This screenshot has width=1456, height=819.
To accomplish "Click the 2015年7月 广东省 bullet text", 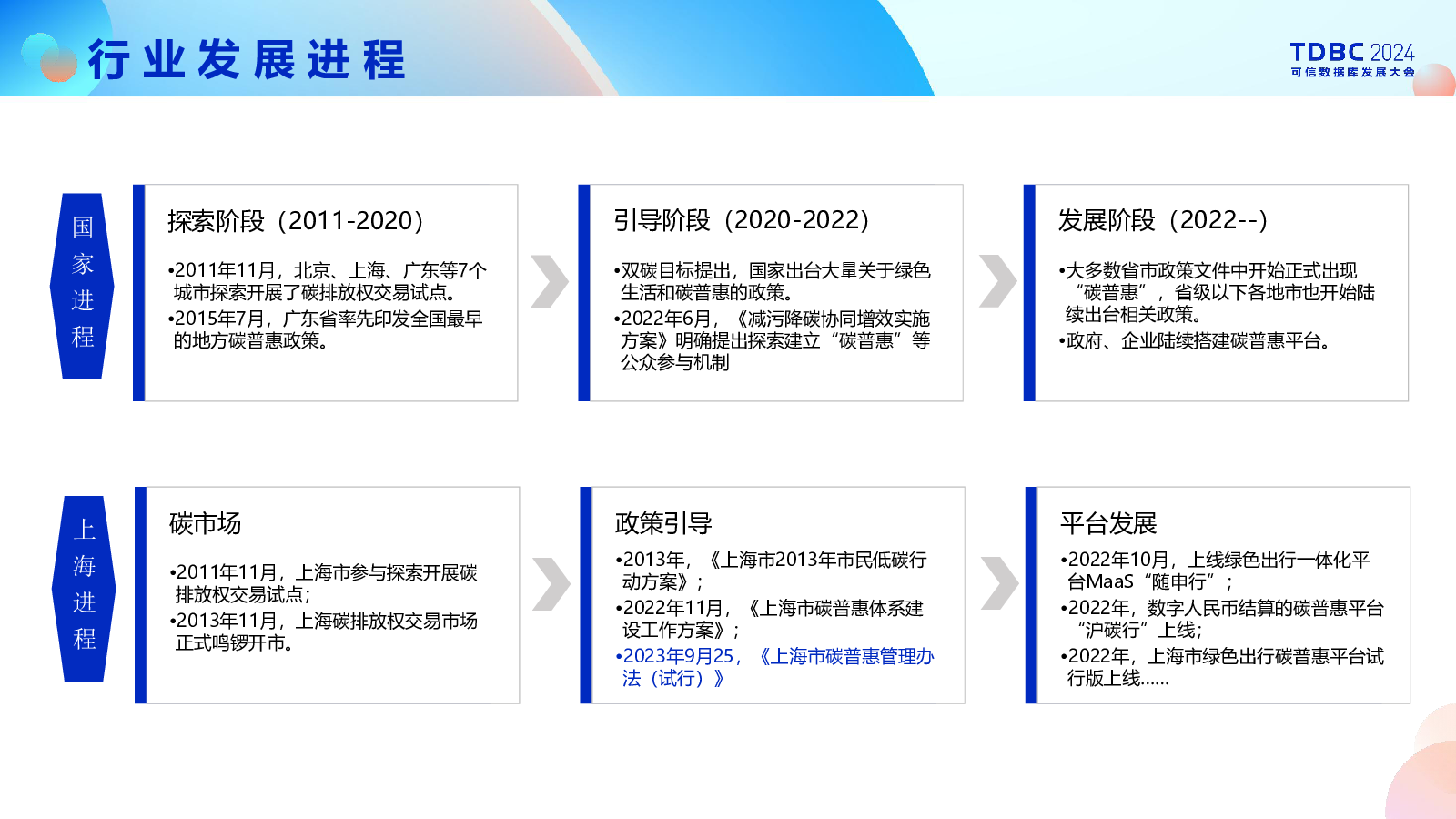I will pos(325,329).
